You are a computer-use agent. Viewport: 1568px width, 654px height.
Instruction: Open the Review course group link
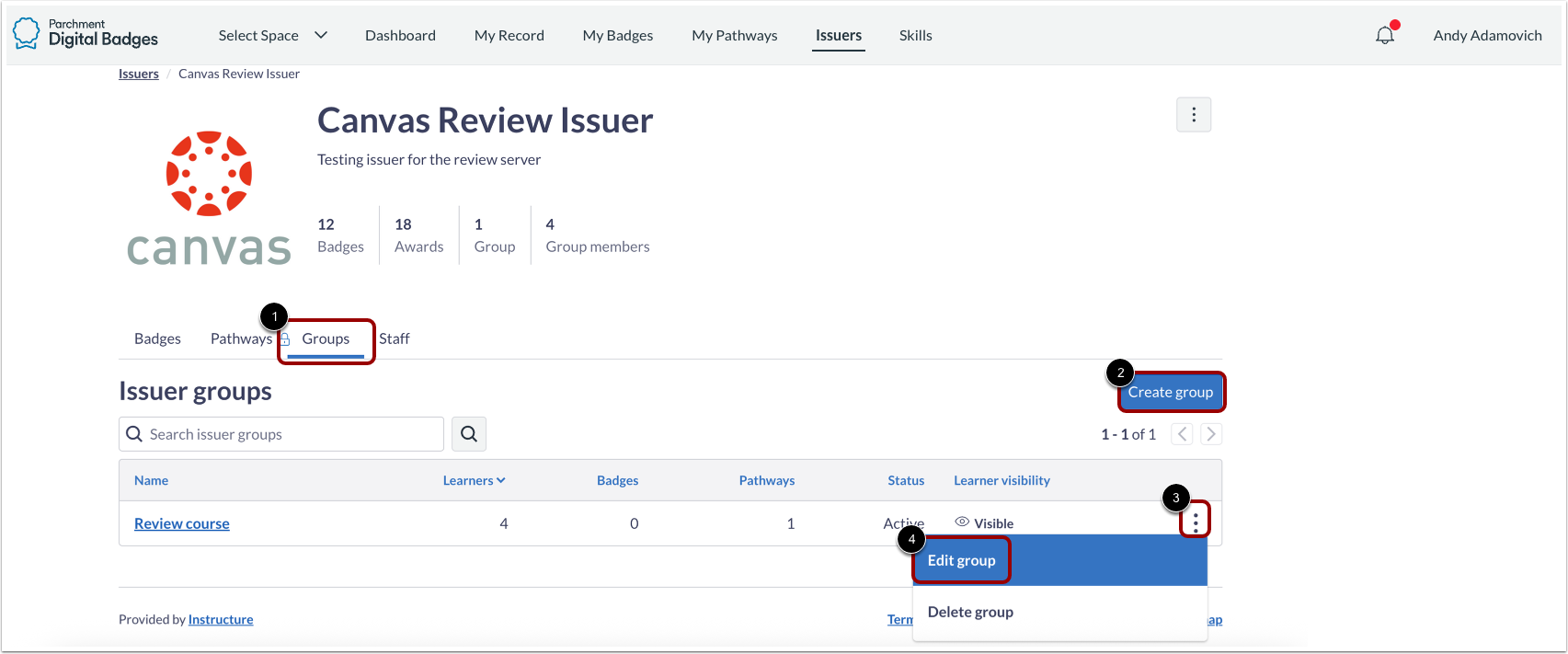pyautogui.click(x=182, y=523)
